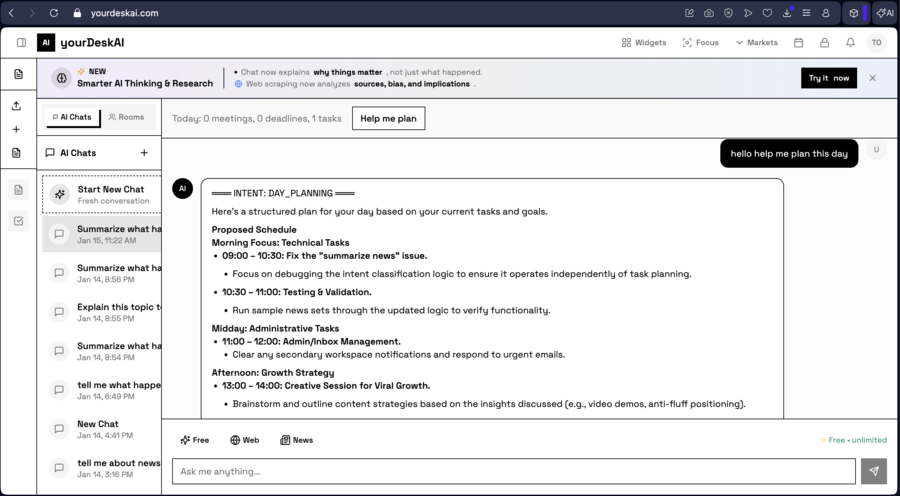Screen dimensions: 900x496
Task: Click the Help me plan button
Action: (x=388, y=118)
